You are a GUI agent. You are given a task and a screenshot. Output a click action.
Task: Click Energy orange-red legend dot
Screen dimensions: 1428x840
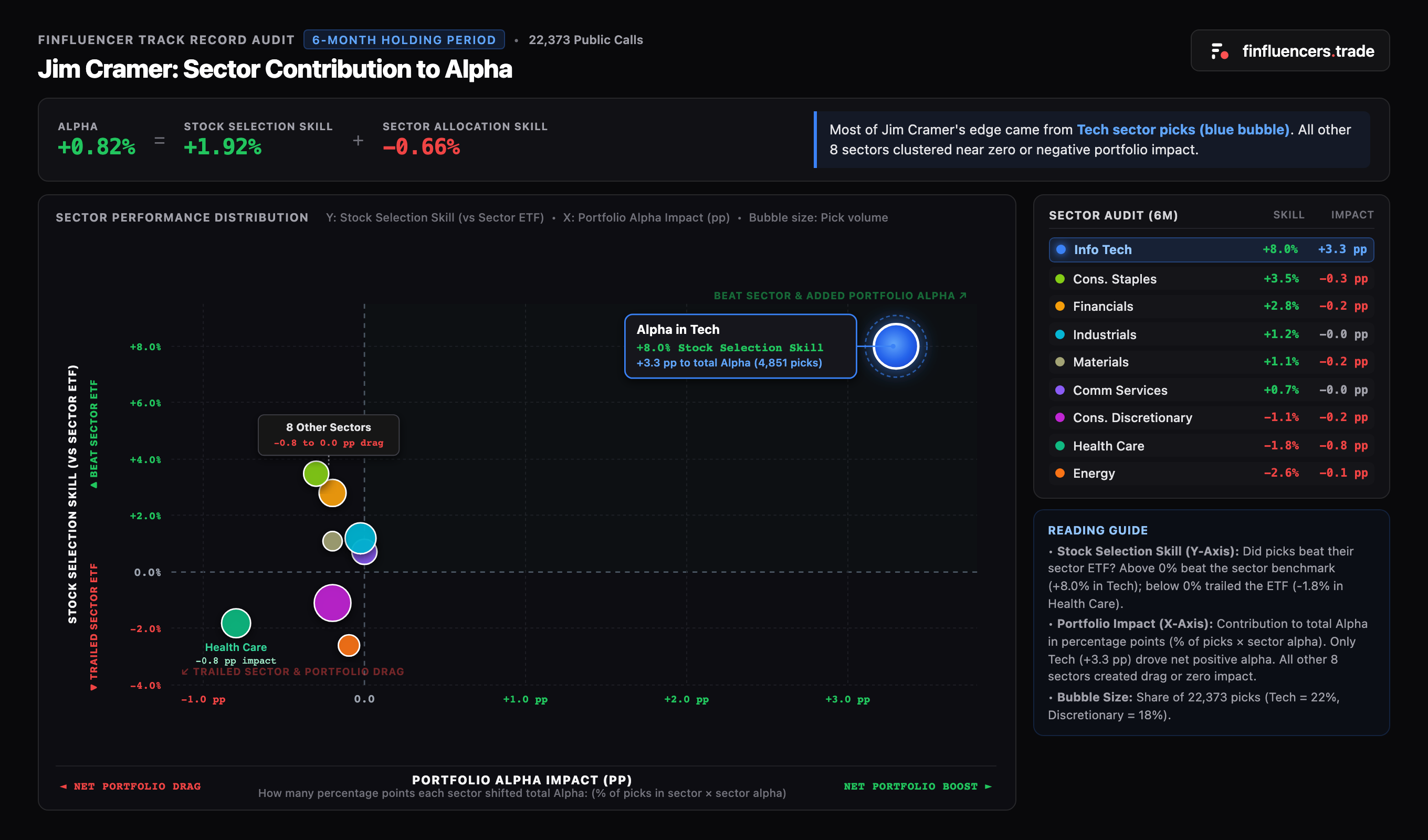pos(1059,472)
